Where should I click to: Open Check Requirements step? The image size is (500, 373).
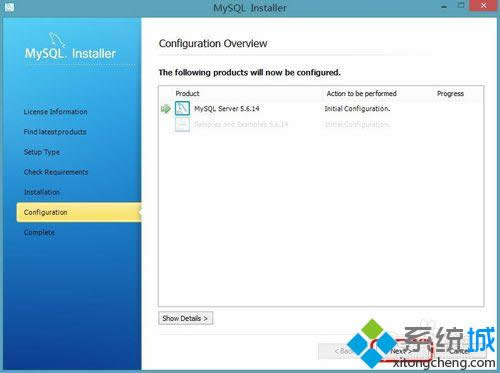coord(56,172)
